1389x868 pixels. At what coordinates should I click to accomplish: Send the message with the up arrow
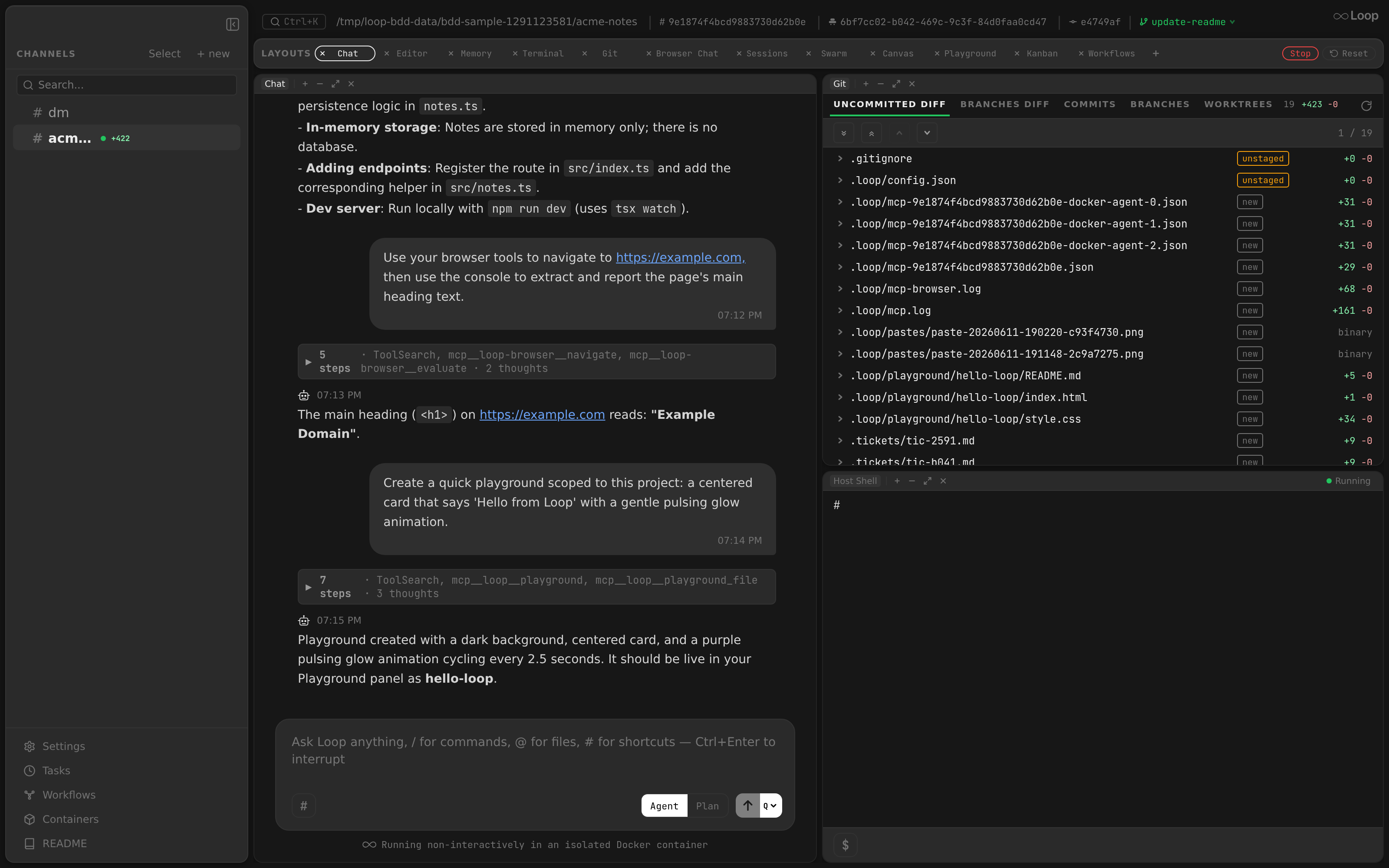click(x=747, y=806)
